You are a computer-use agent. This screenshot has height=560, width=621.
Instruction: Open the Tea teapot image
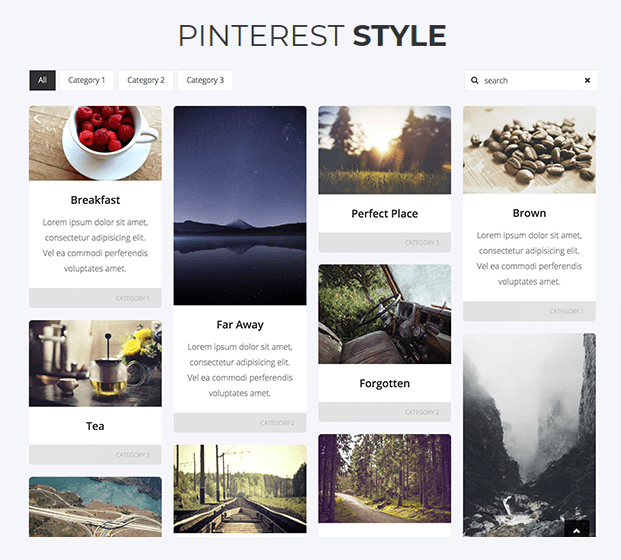tap(95, 363)
